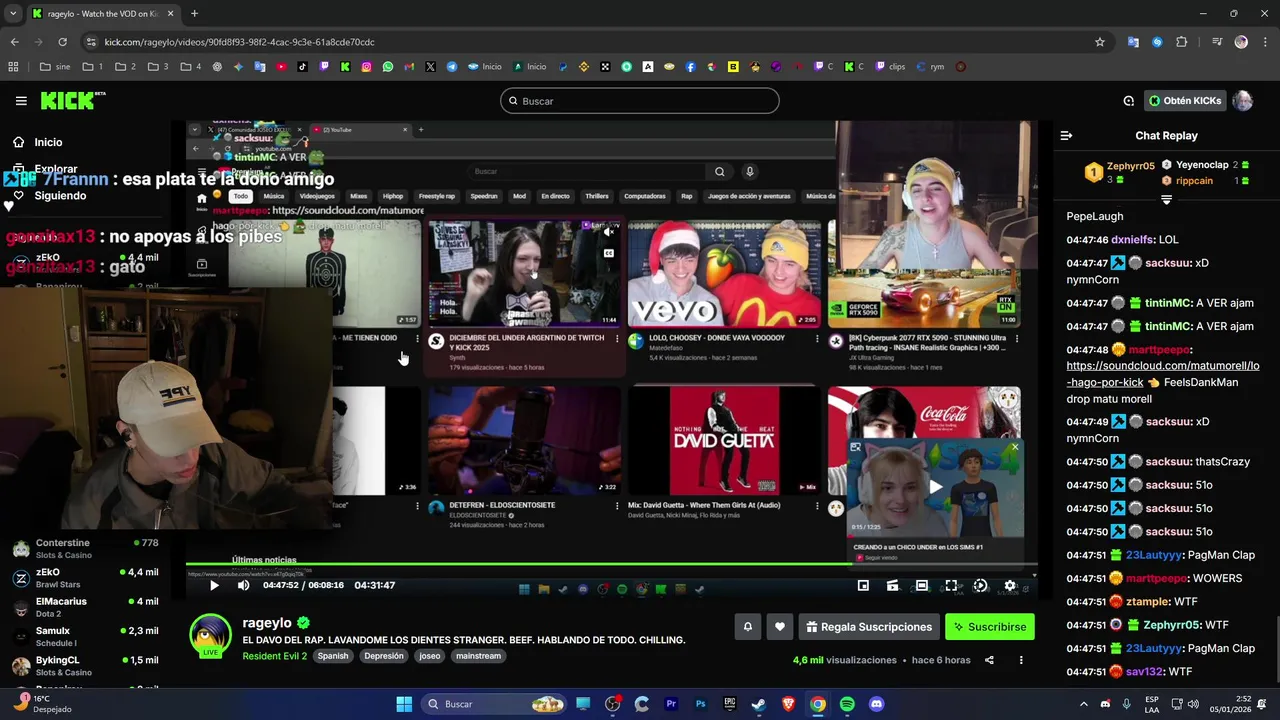Open Windows Start menu

tap(404, 704)
